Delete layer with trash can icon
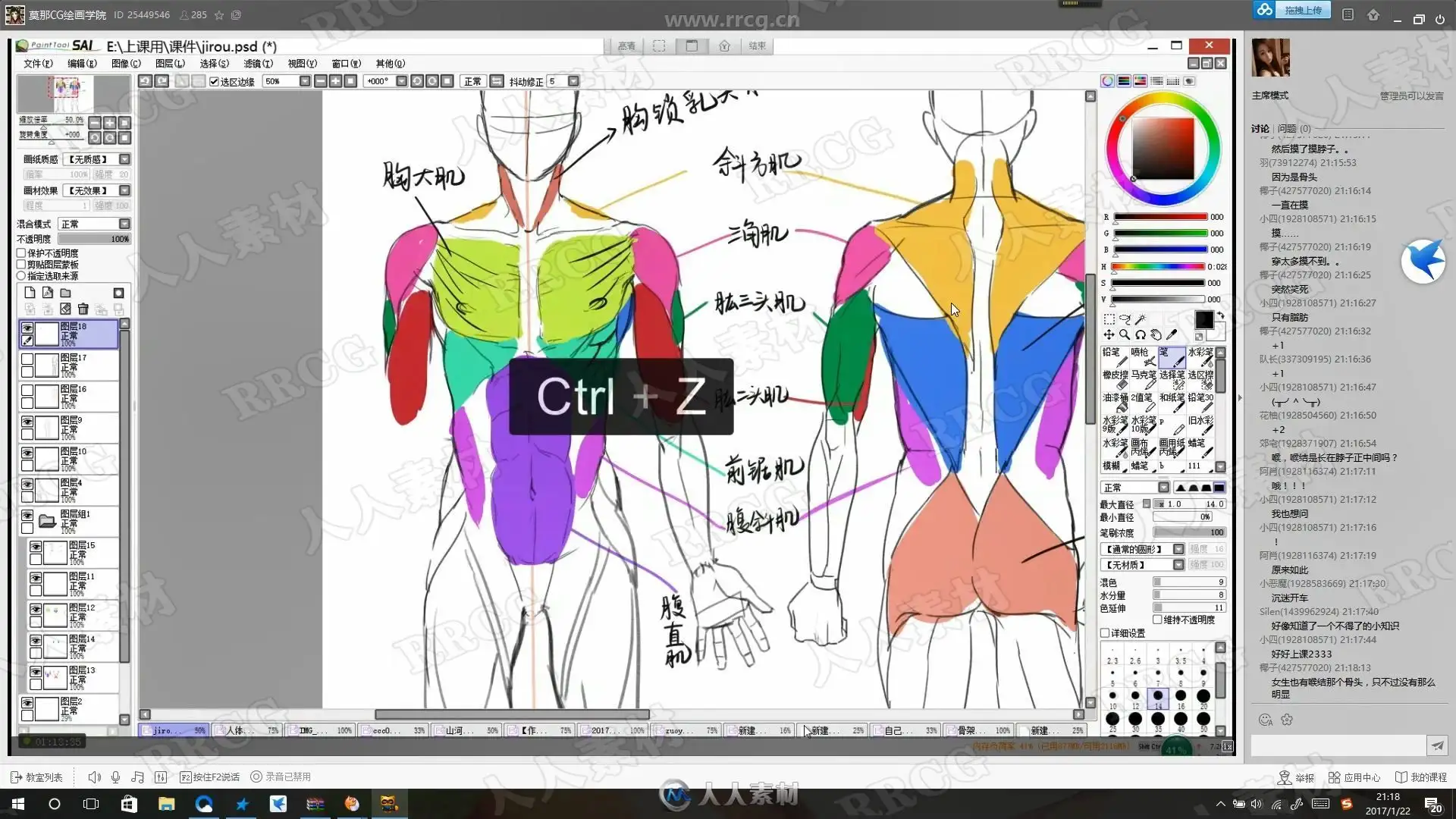Screen dimensions: 1456x819 click(x=83, y=309)
